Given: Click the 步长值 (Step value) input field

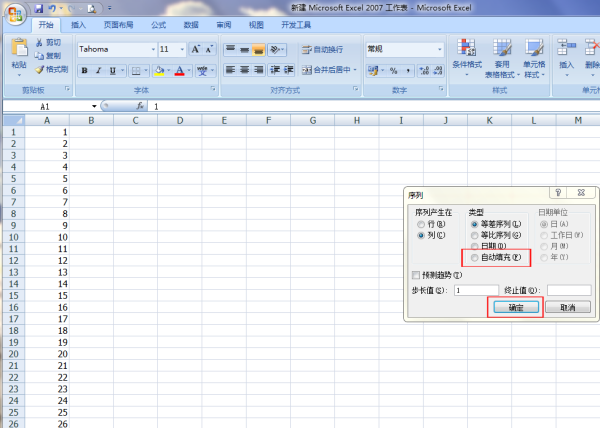Looking at the screenshot, I should tap(476, 290).
